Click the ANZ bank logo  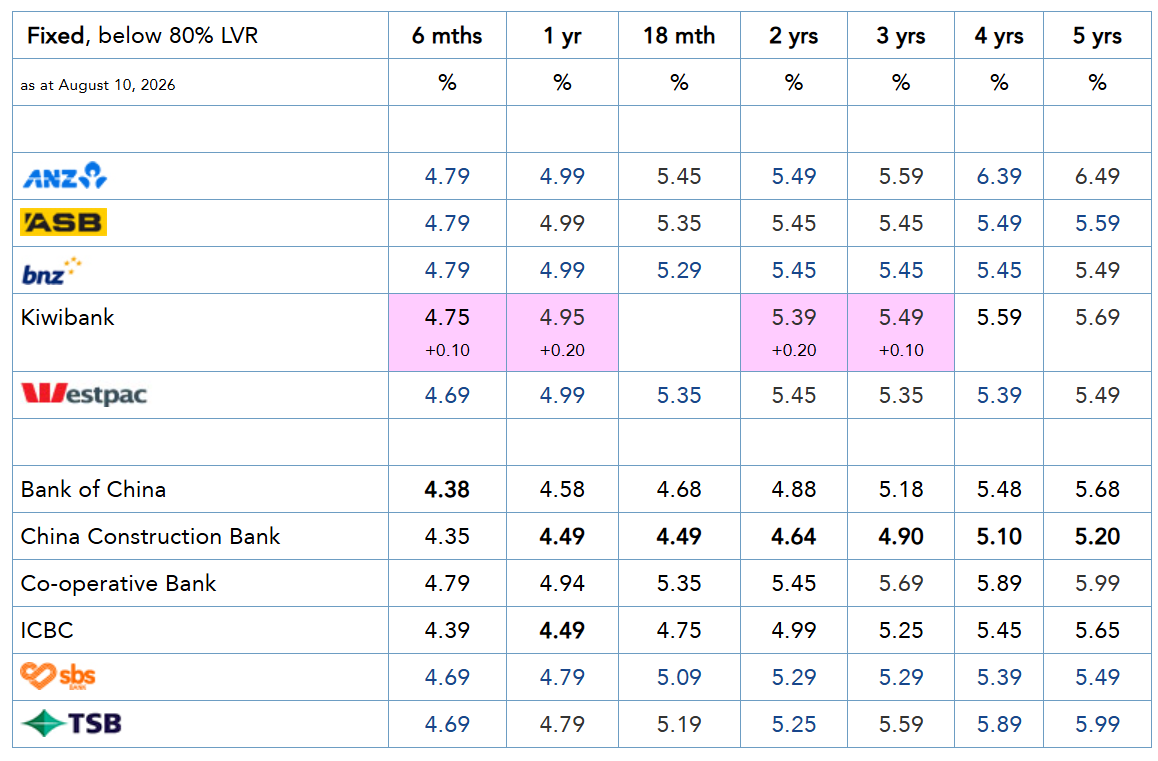65,176
